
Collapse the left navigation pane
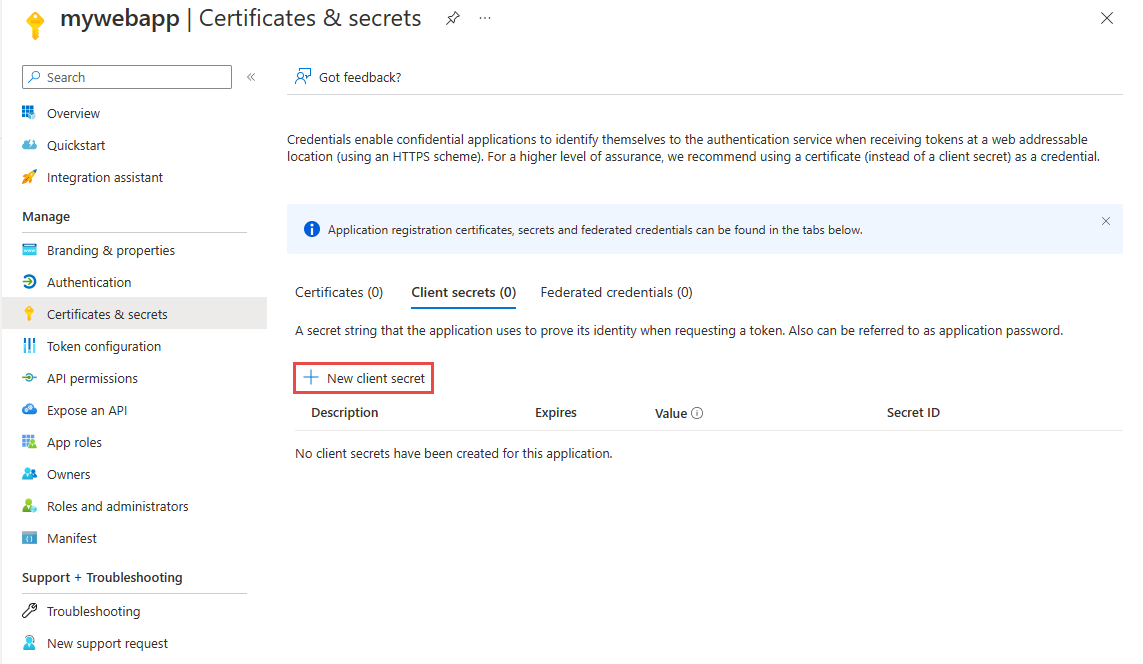click(250, 76)
